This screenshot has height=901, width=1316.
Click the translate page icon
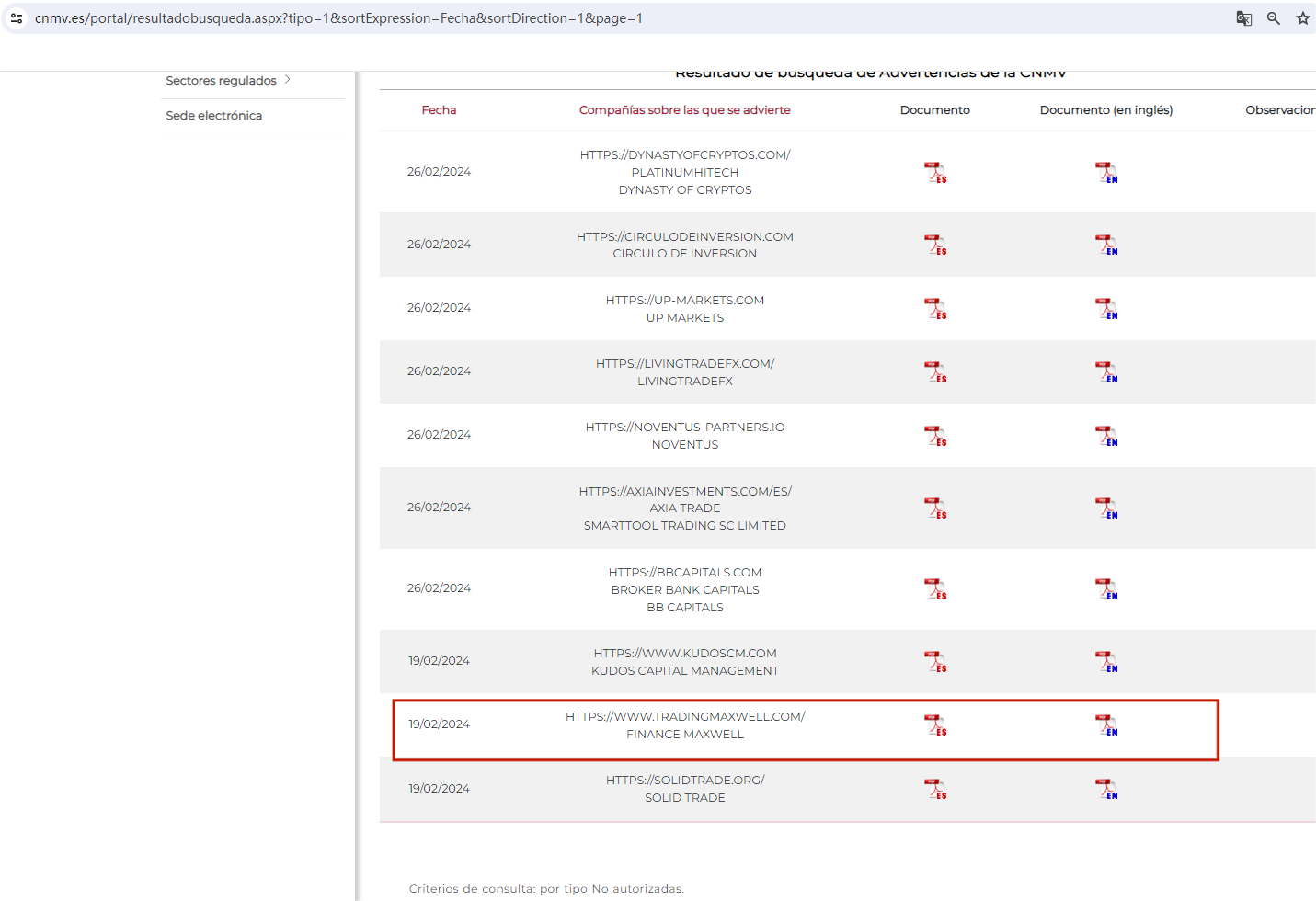click(1243, 18)
